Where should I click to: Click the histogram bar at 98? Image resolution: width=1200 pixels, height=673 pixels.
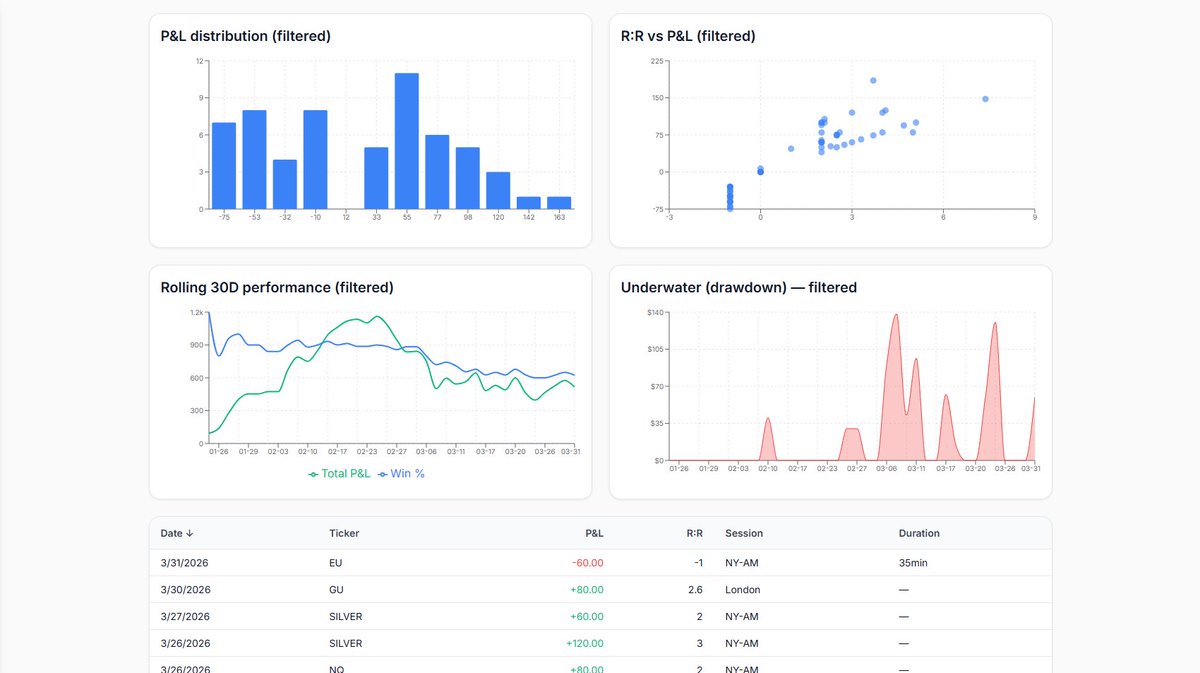468,178
